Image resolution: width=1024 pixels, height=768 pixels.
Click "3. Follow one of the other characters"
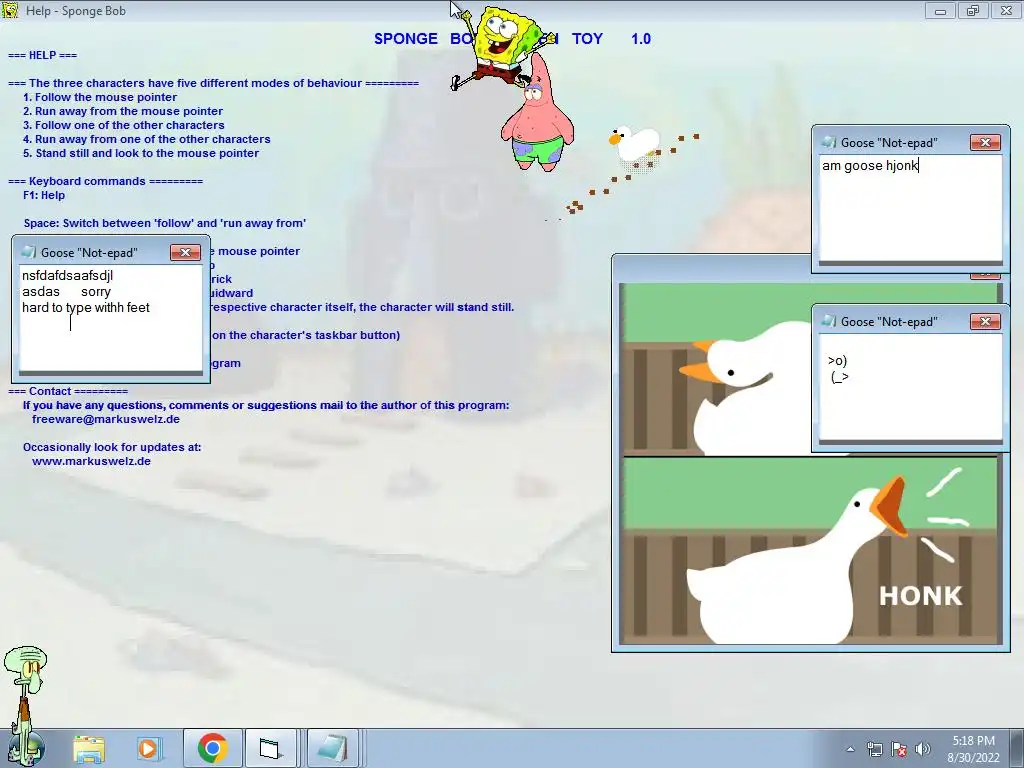coord(123,125)
